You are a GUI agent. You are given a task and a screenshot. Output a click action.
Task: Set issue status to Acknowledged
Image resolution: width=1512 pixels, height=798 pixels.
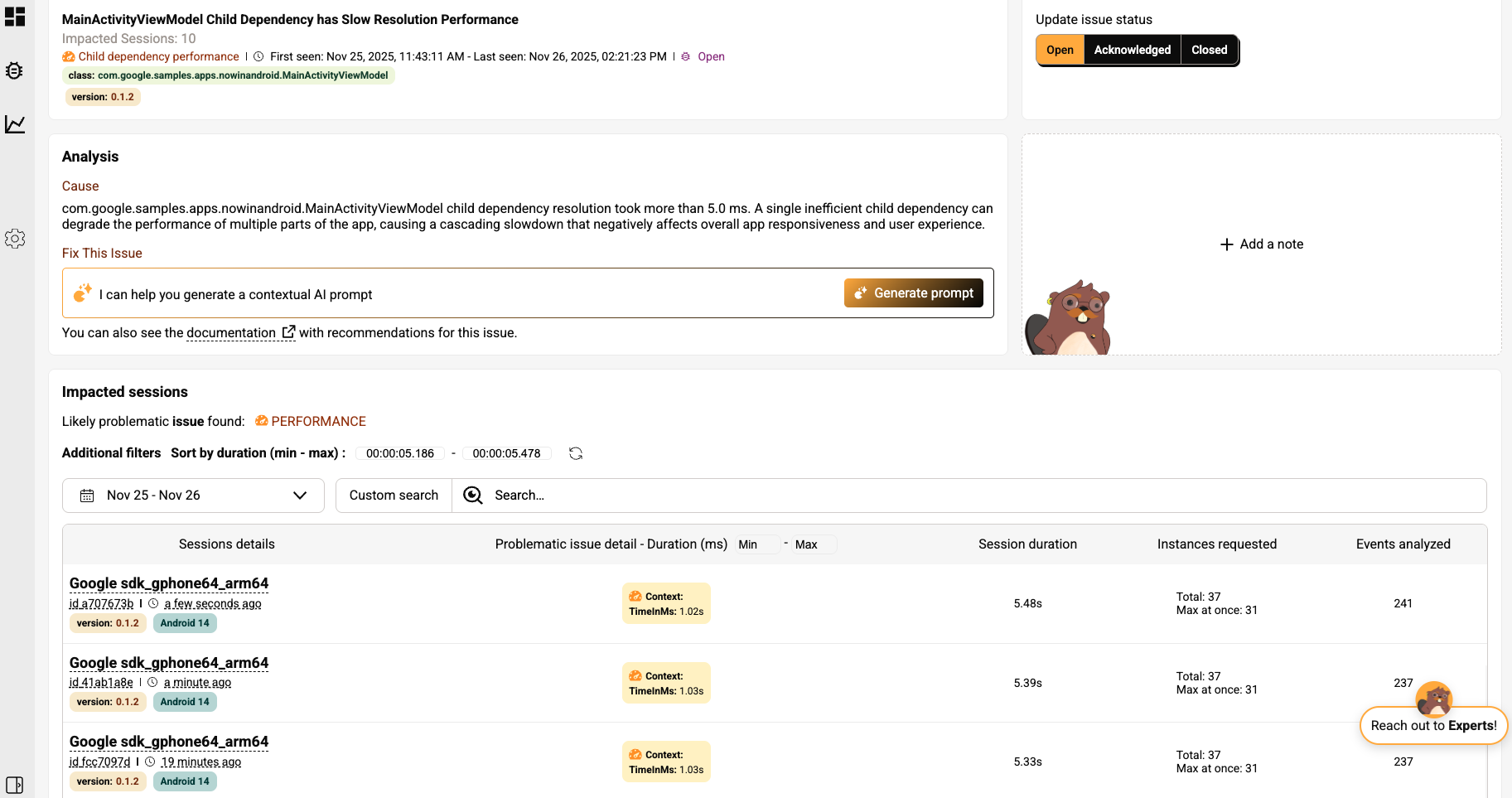(x=1132, y=50)
